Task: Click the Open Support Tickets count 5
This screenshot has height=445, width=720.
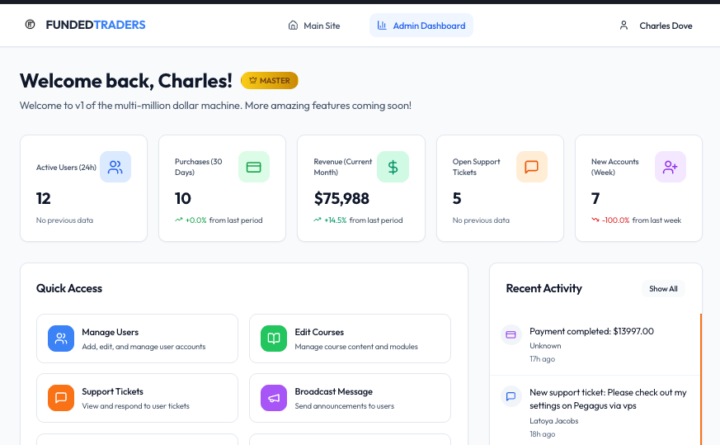Action: 457,198
